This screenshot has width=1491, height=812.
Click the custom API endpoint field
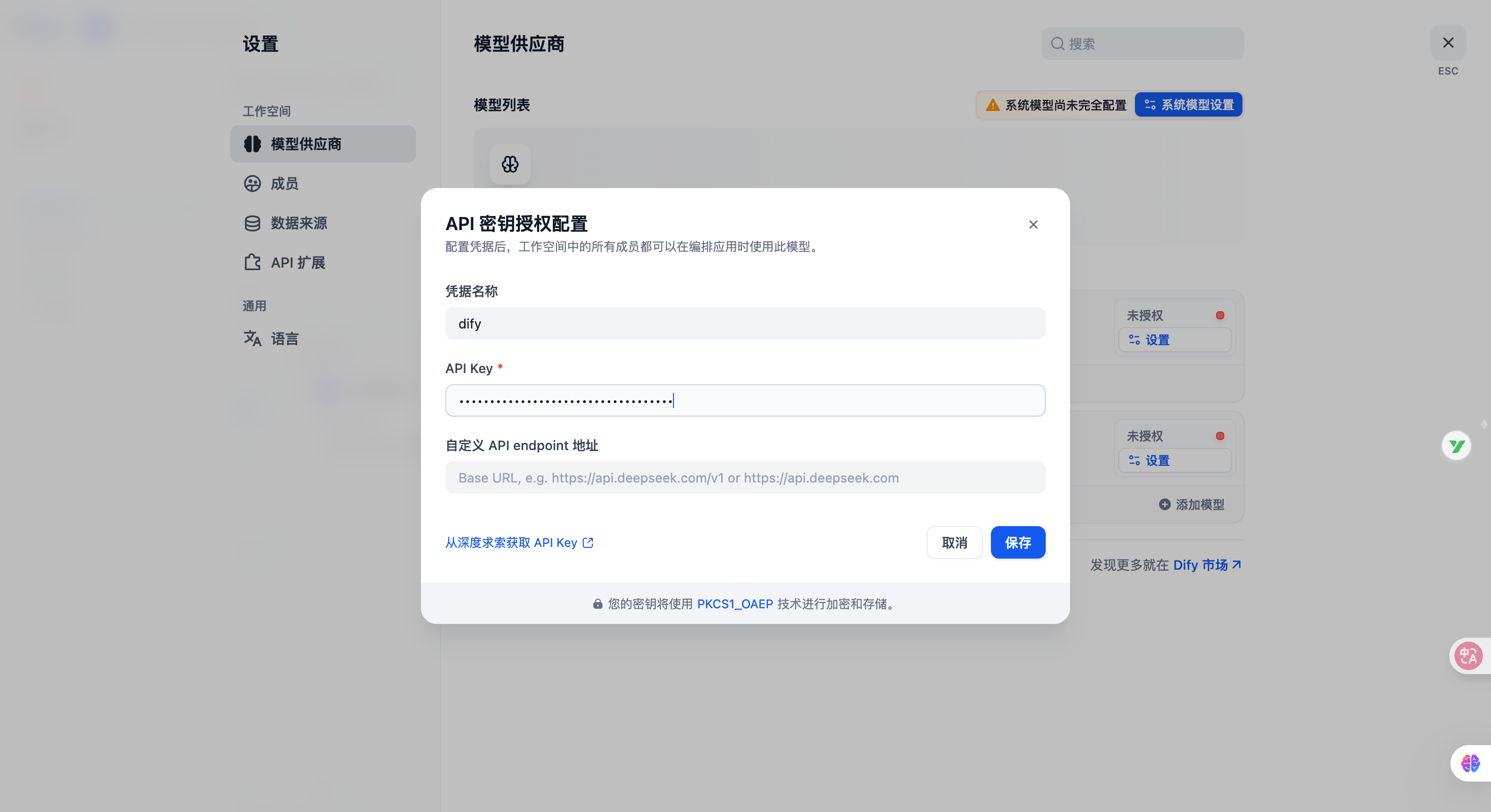click(x=745, y=477)
